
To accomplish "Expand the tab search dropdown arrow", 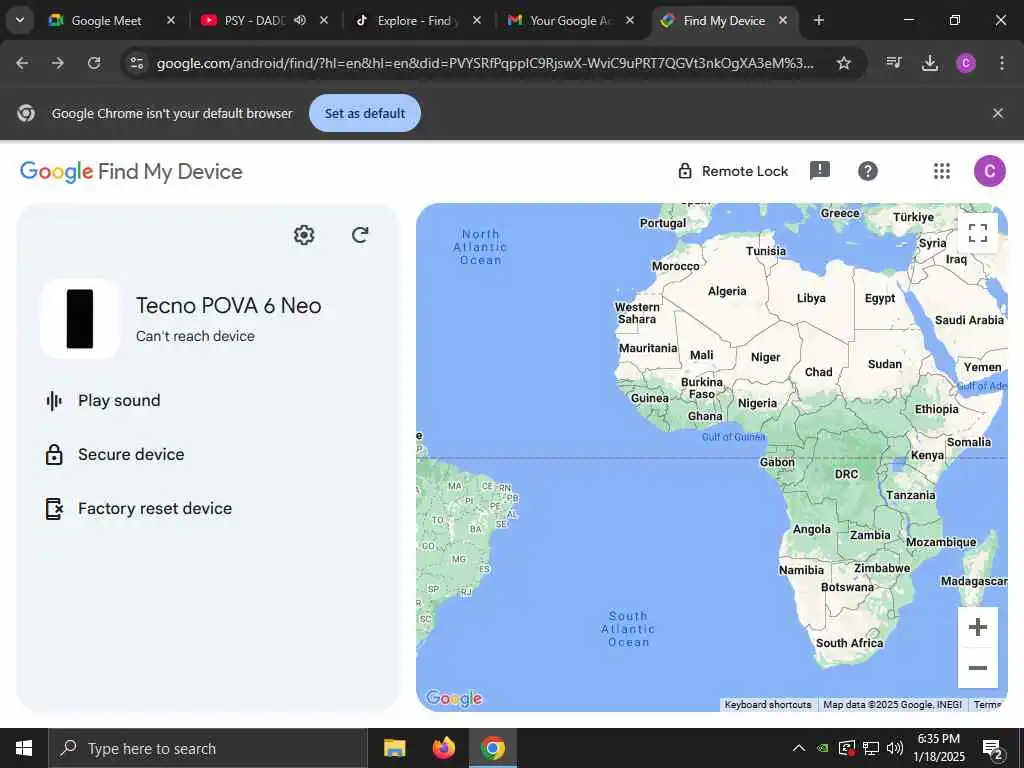I will (x=20, y=20).
